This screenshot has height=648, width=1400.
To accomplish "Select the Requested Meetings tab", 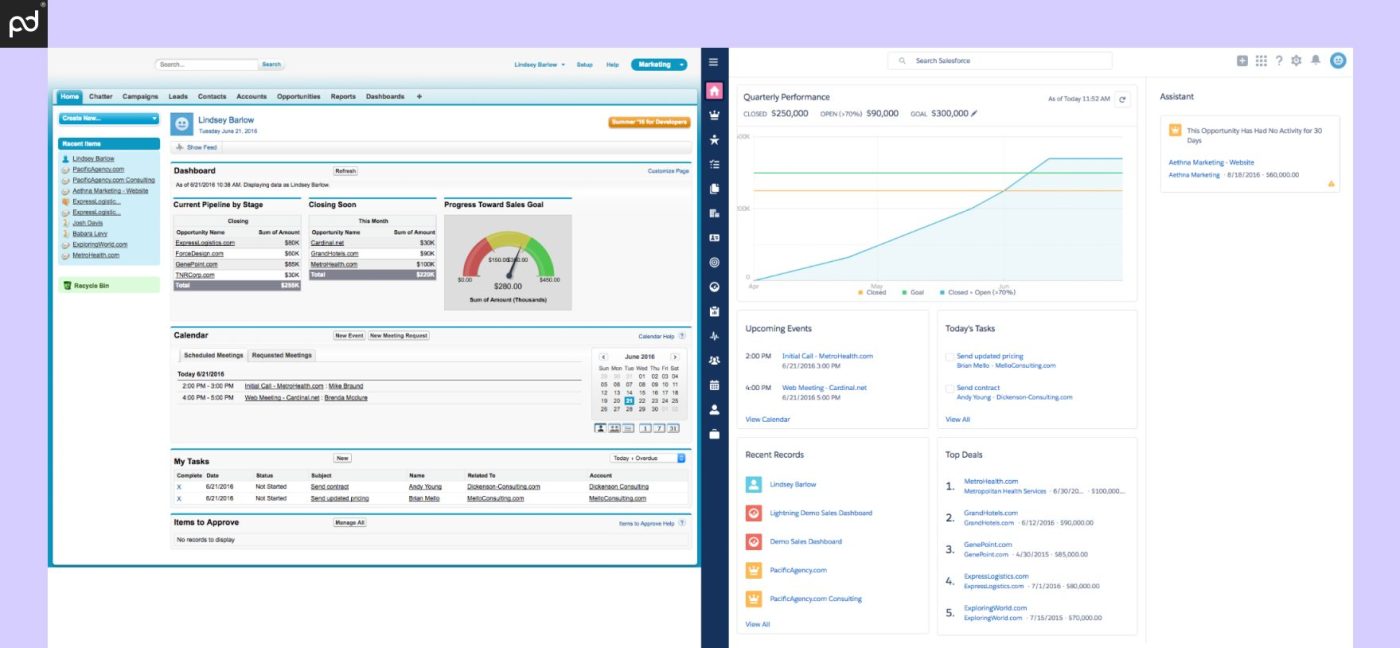I will [281, 355].
